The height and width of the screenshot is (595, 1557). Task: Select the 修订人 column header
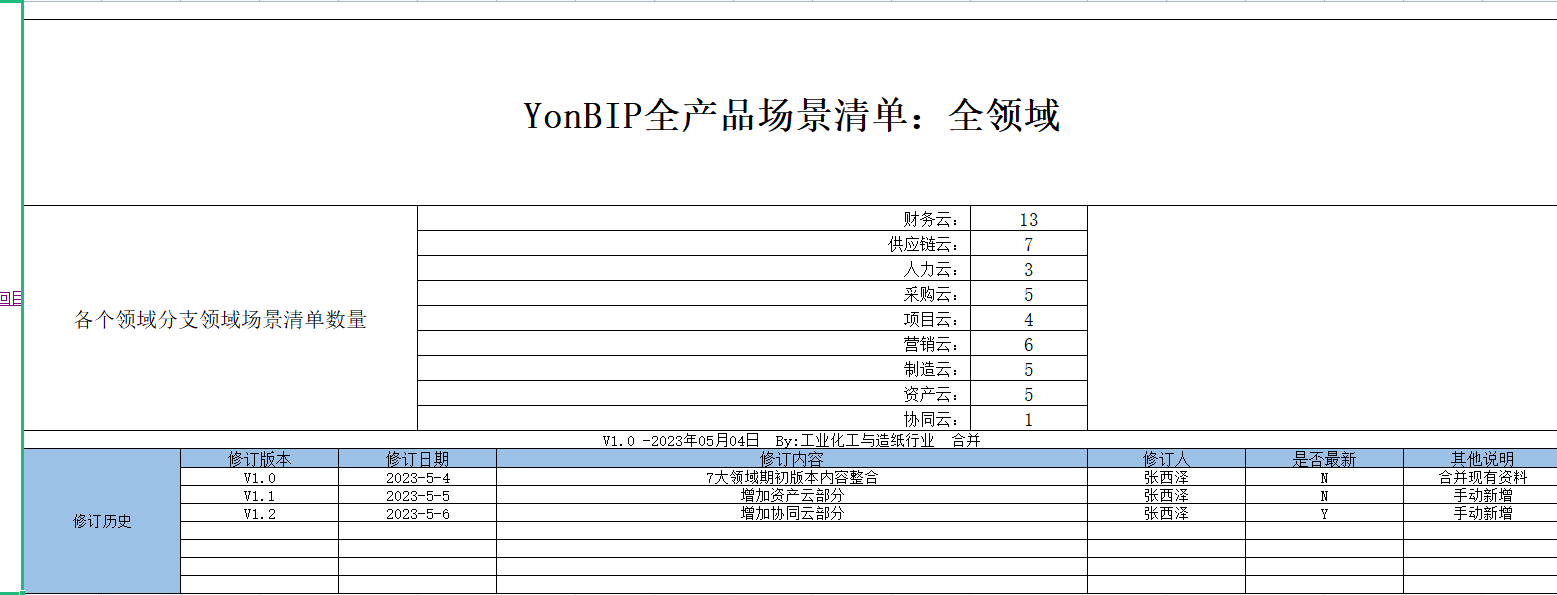(x=1167, y=459)
